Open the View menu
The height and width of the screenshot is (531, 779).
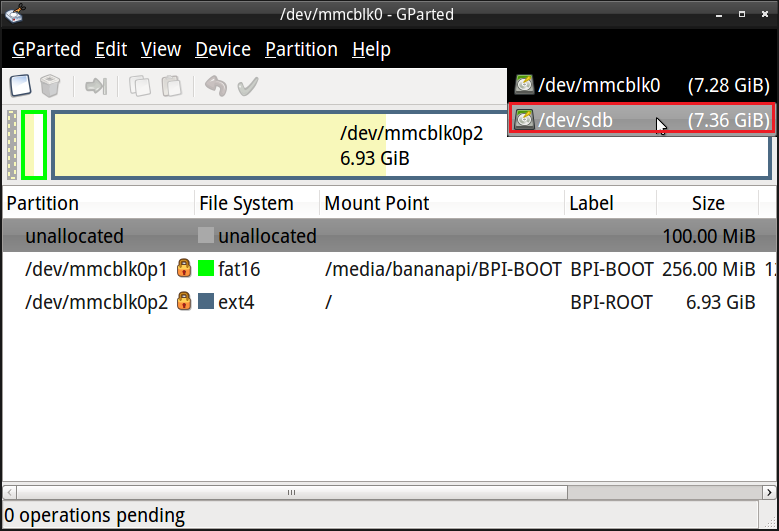tap(161, 49)
